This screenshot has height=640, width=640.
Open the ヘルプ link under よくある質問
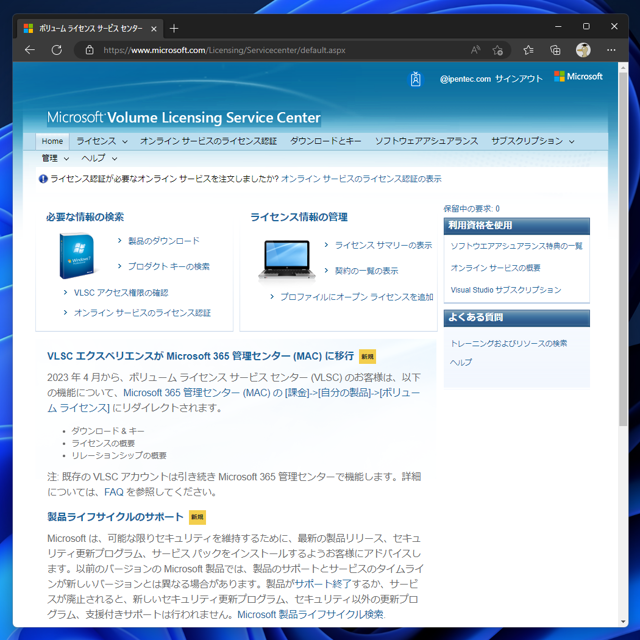click(461, 362)
